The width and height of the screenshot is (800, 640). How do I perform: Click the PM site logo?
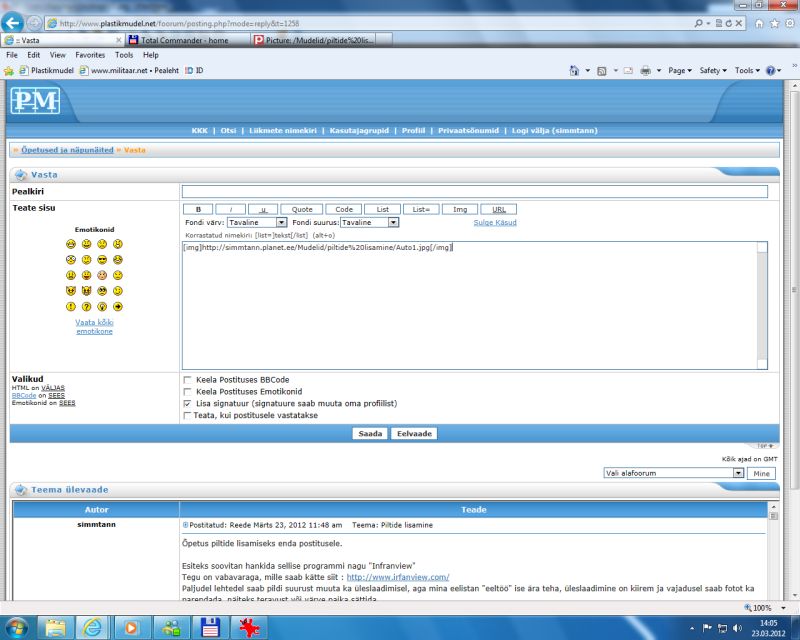click(36, 101)
